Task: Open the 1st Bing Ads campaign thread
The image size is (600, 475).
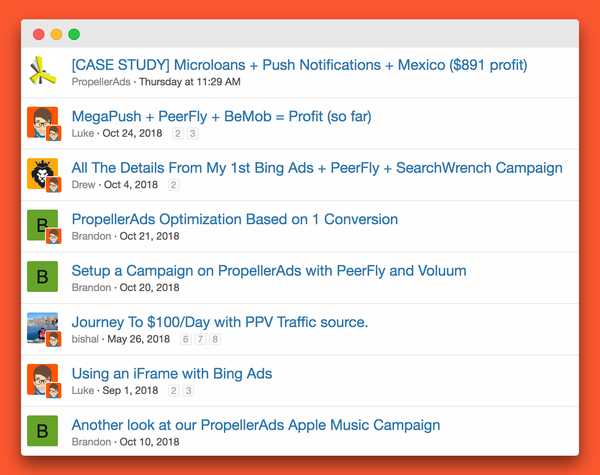Action: coord(316,168)
